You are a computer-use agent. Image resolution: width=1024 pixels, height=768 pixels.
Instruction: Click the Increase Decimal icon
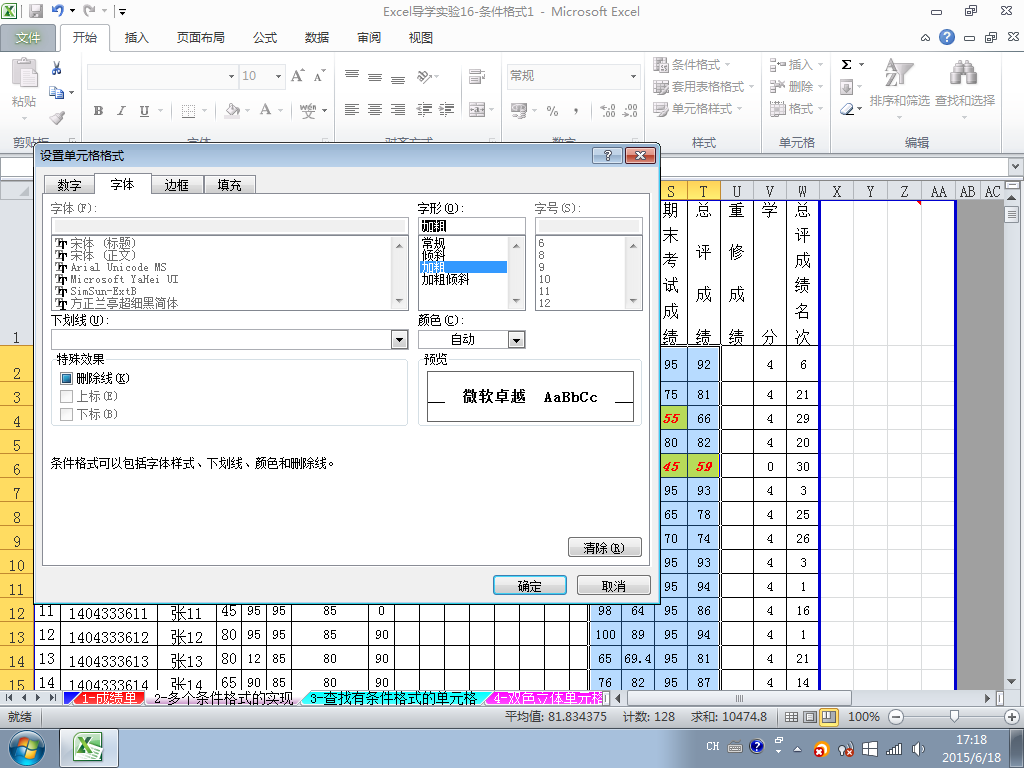click(607, 111)
